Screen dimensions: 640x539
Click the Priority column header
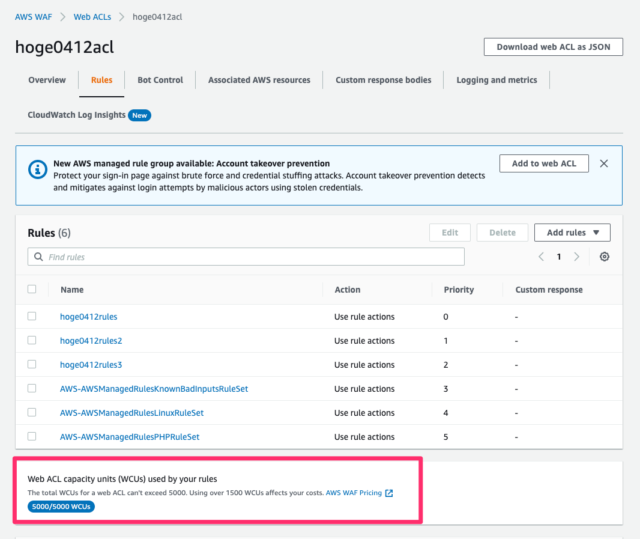459,290
